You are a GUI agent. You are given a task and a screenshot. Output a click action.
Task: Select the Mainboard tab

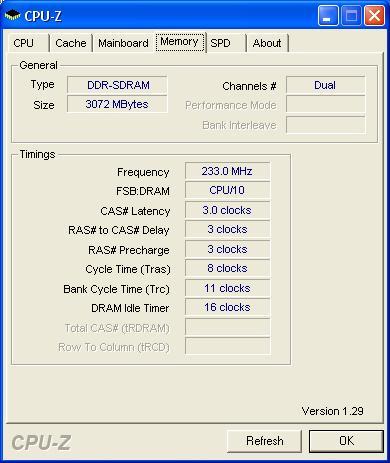(123, 43)
